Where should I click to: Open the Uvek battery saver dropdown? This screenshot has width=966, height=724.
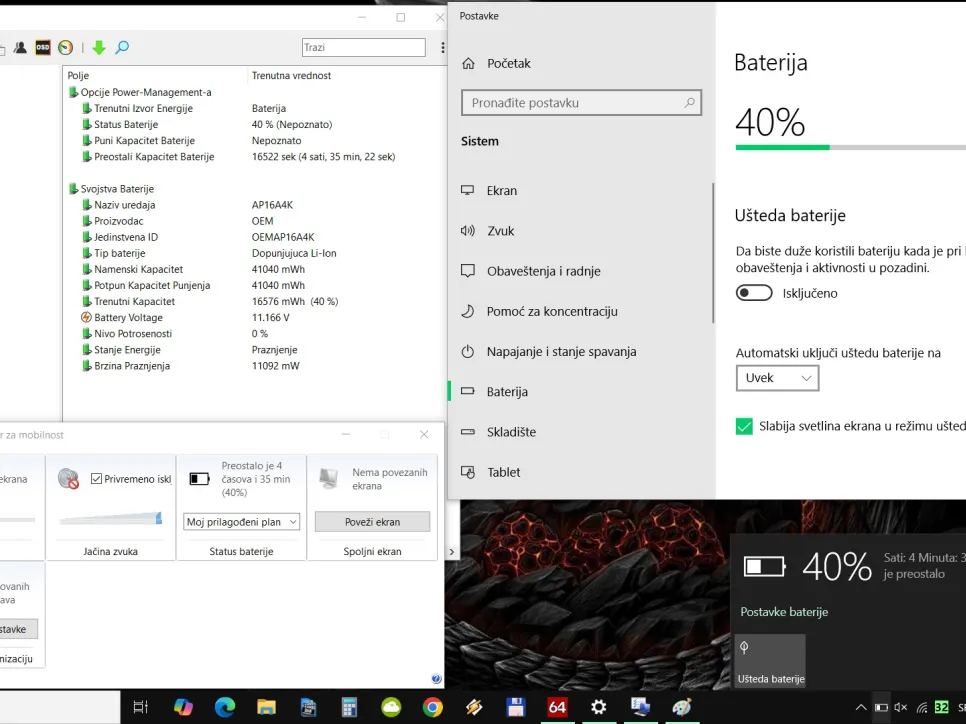pyautogui.click(x=777, y=378)
